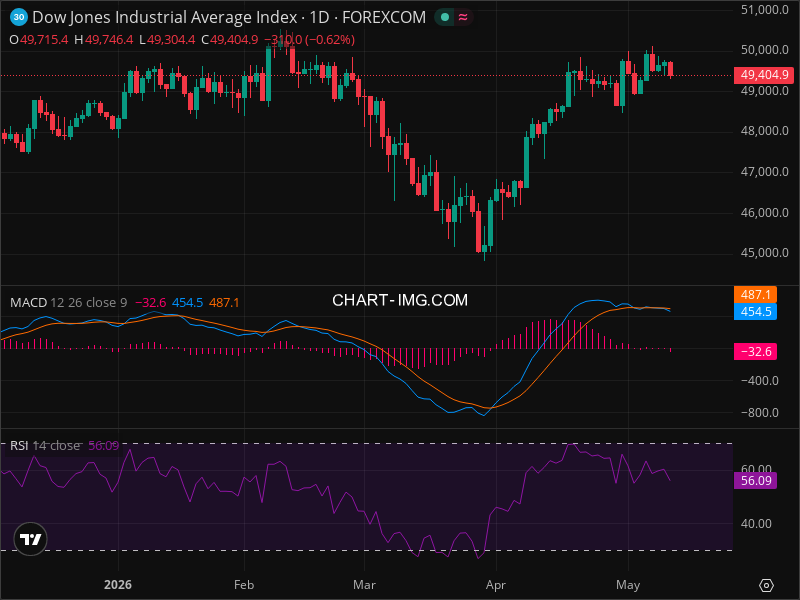Click the 2026 label on time axis
Viewport: 800px width, 600px height.
tap(118, 585)
